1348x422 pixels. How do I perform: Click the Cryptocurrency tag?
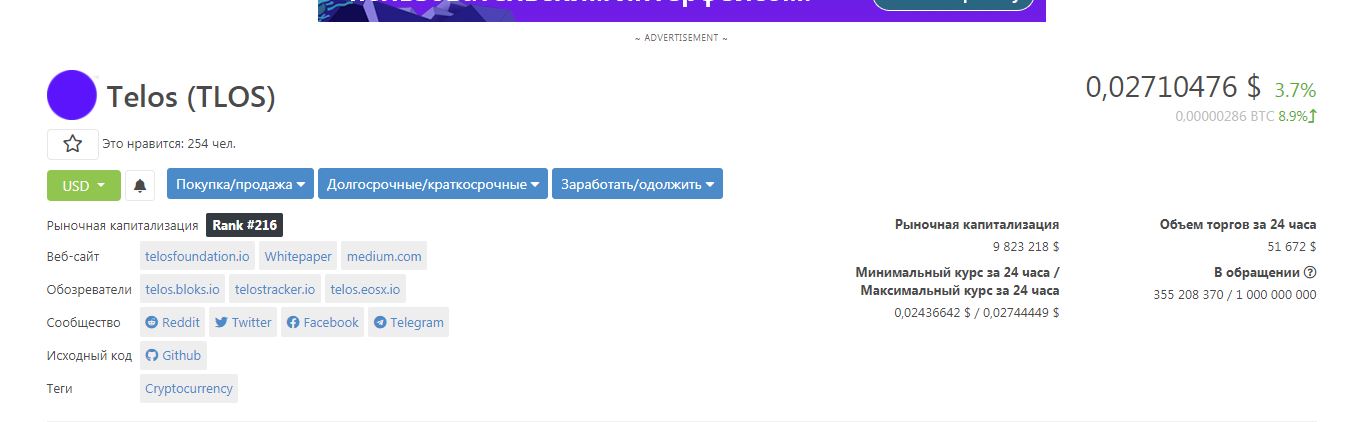[x=189, y=388]
